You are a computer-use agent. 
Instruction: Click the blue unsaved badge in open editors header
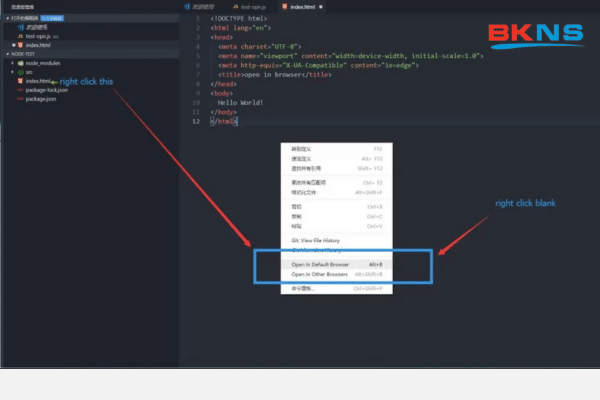click(52, 18)
